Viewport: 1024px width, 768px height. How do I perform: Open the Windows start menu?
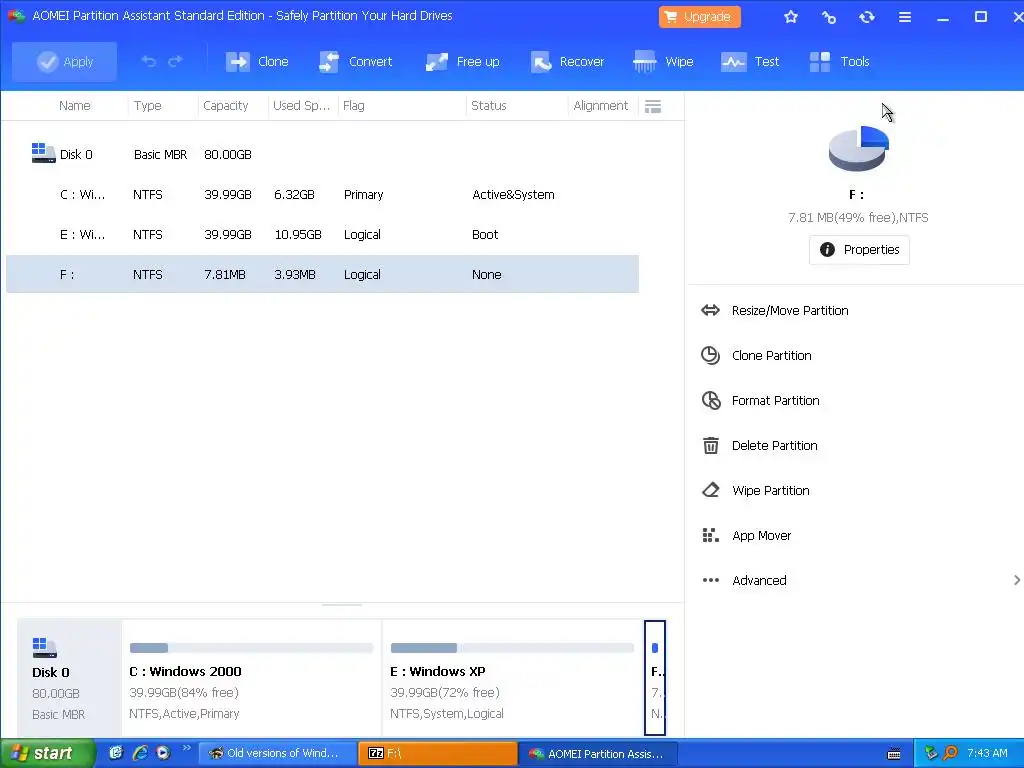[46, 753]
